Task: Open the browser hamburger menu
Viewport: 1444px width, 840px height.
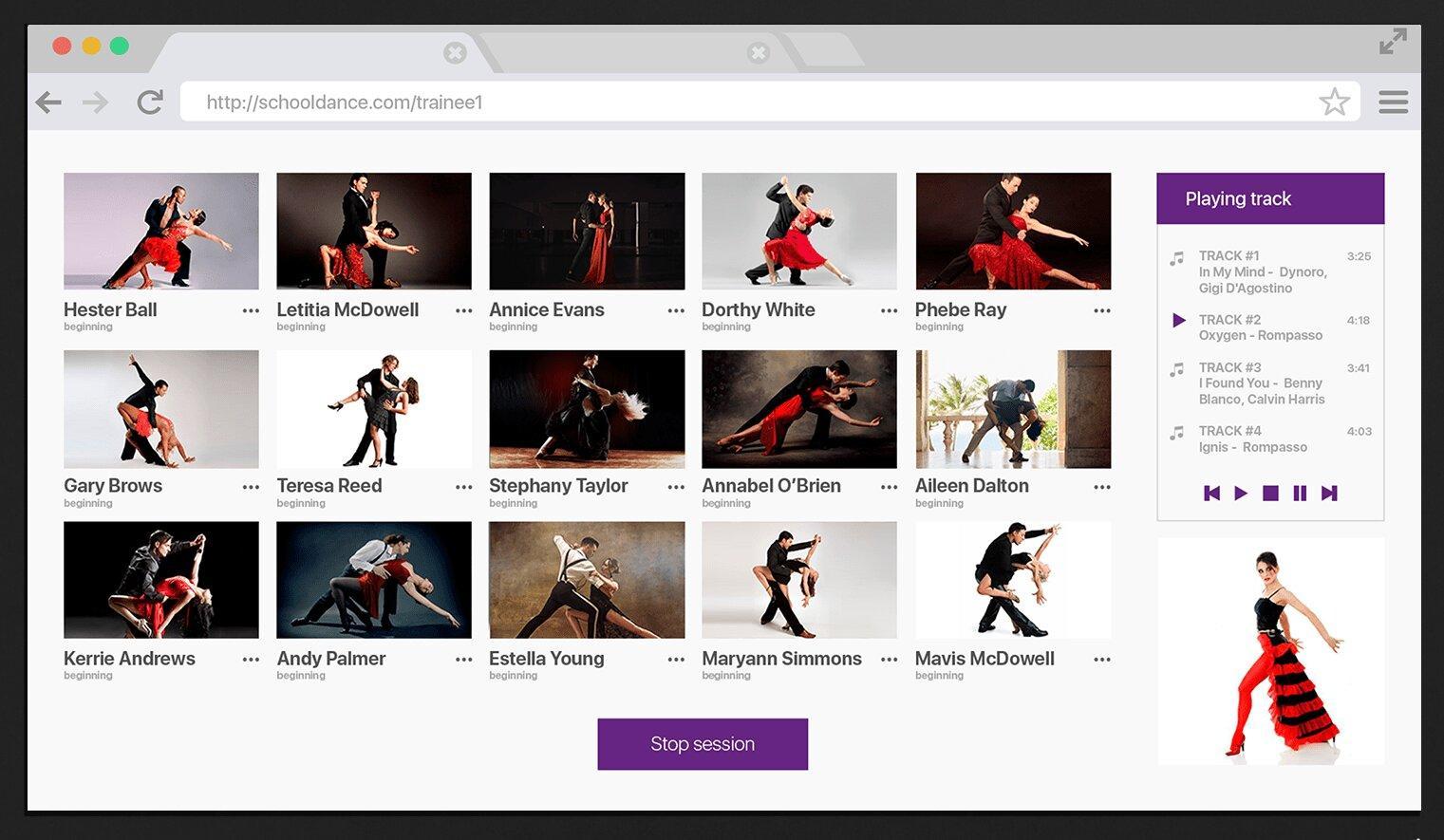Action: [1393, 102]
